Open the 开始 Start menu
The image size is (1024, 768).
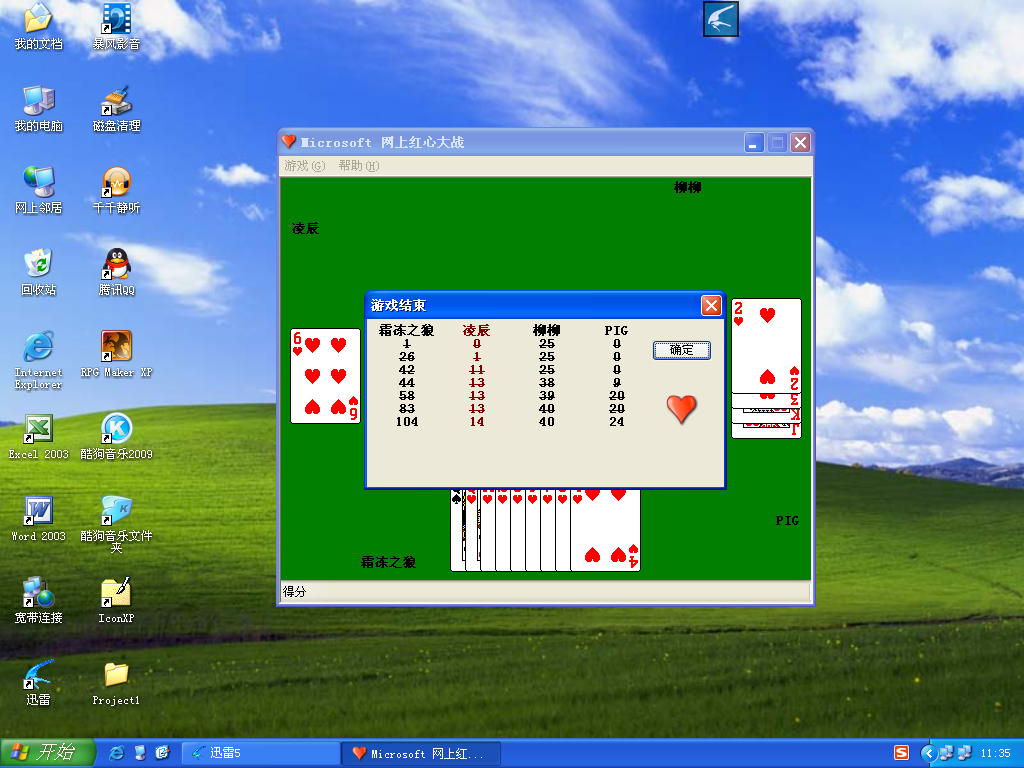(x=48, y=753)
